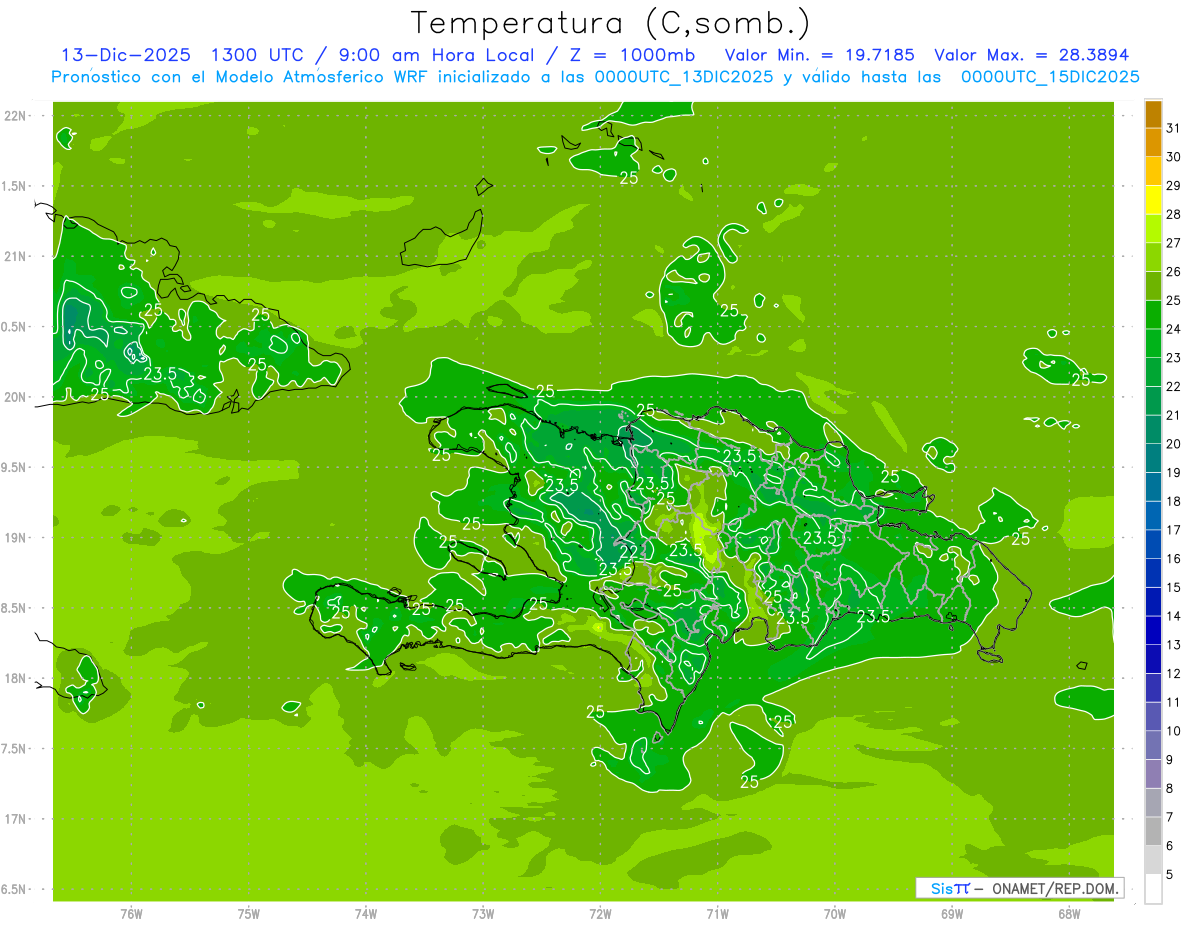Click the yellow legend swatch between 28 and 29
Viewport: 1200px width, 927px height.
1153,200
